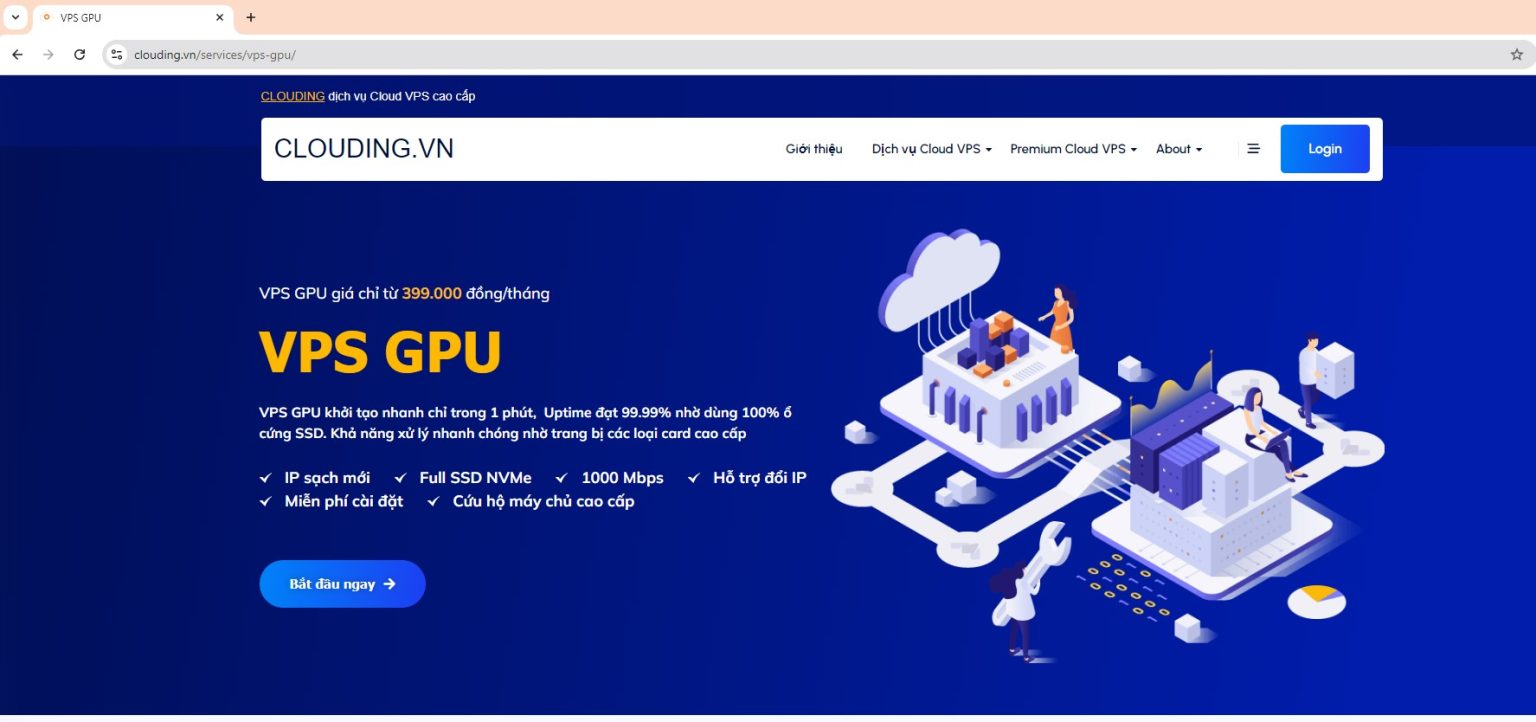Click the page reload icon
Screen dimensions: 1536x722
point(80,54)
